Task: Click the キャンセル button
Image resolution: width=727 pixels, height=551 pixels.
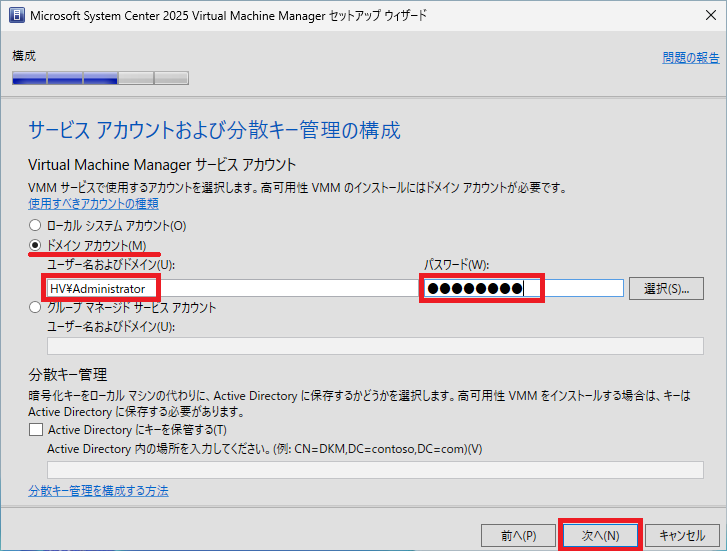Action: [682, 536]
